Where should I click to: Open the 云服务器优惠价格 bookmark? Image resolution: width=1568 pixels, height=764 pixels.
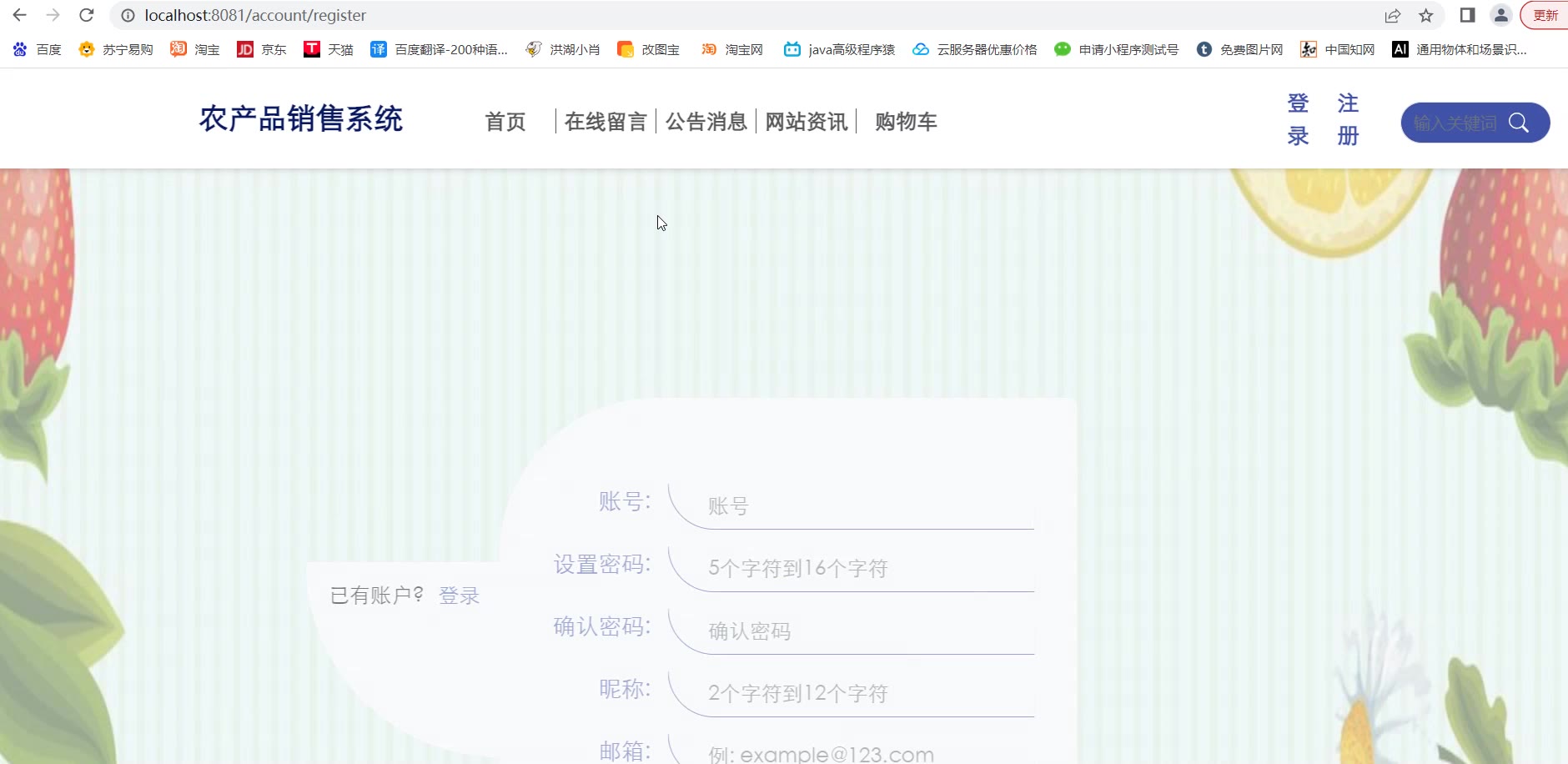(x=975, y=49)
